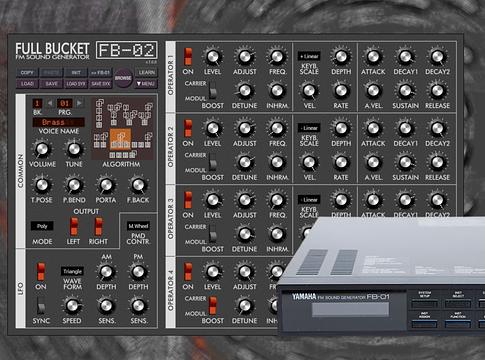The width and height of the screenshot is (485, 360).
Task: Open the M.Wheel PMD CONTR. selector
Action: [138, 226]
